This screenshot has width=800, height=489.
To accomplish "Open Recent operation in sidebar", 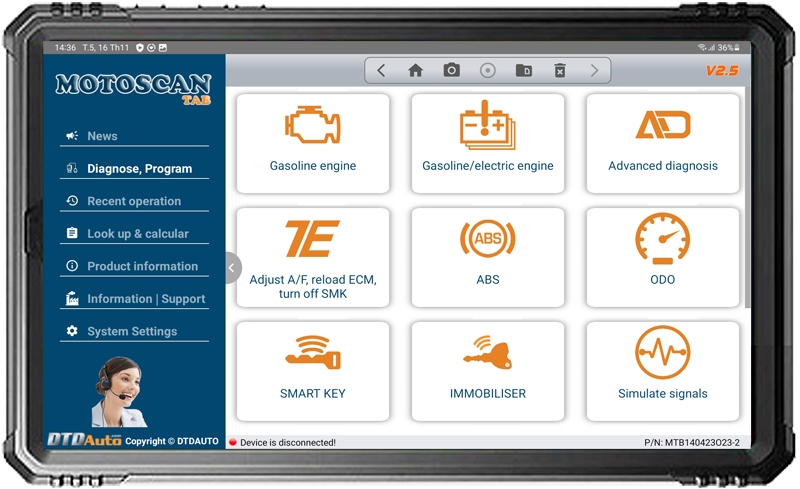I will [x=134, y=201].
